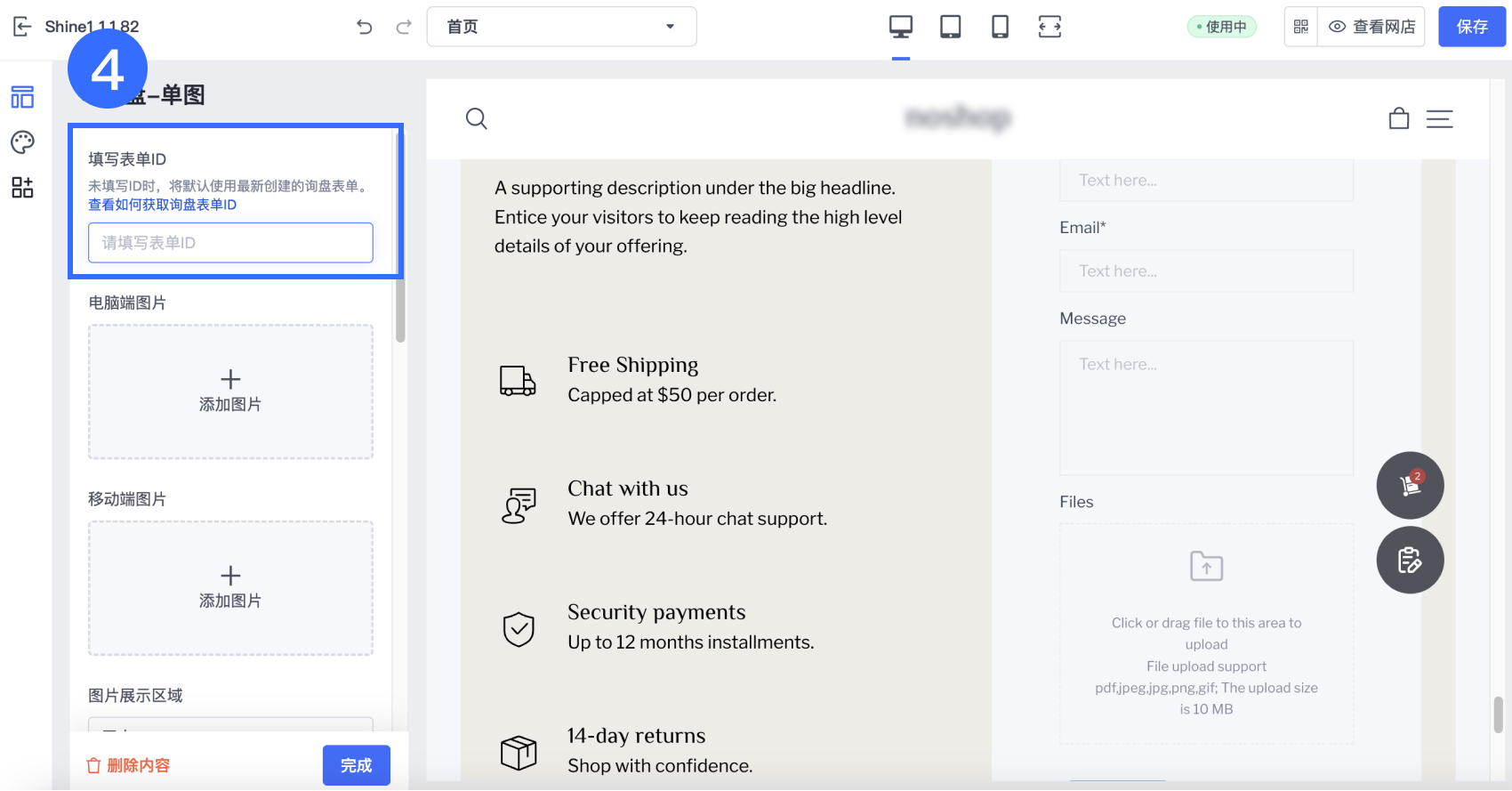
Task: Click the search icon in store header
Action: pyautogui.click(x=477, y=118)
